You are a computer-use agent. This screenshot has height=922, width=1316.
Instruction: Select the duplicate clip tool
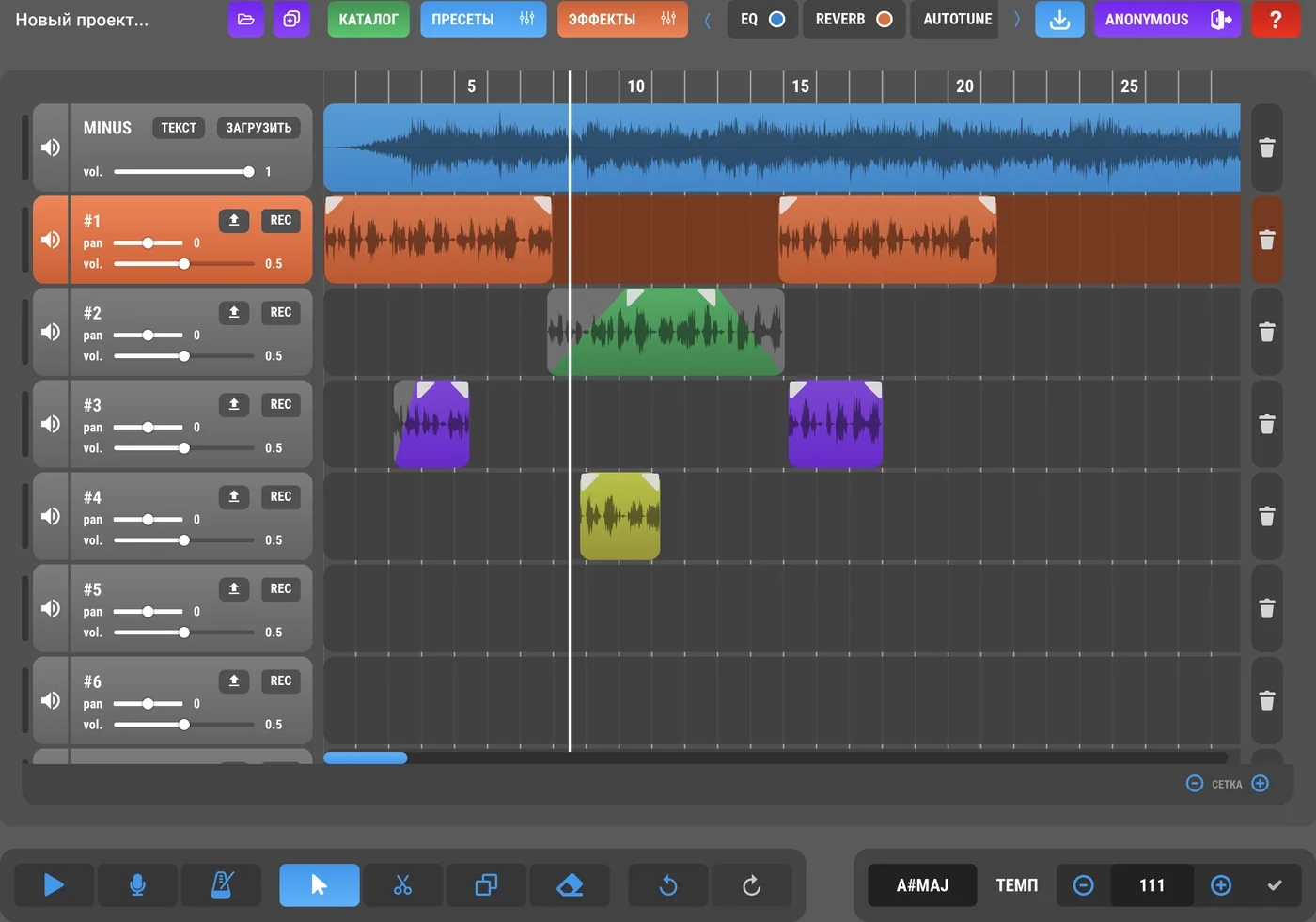coord(486,885)
